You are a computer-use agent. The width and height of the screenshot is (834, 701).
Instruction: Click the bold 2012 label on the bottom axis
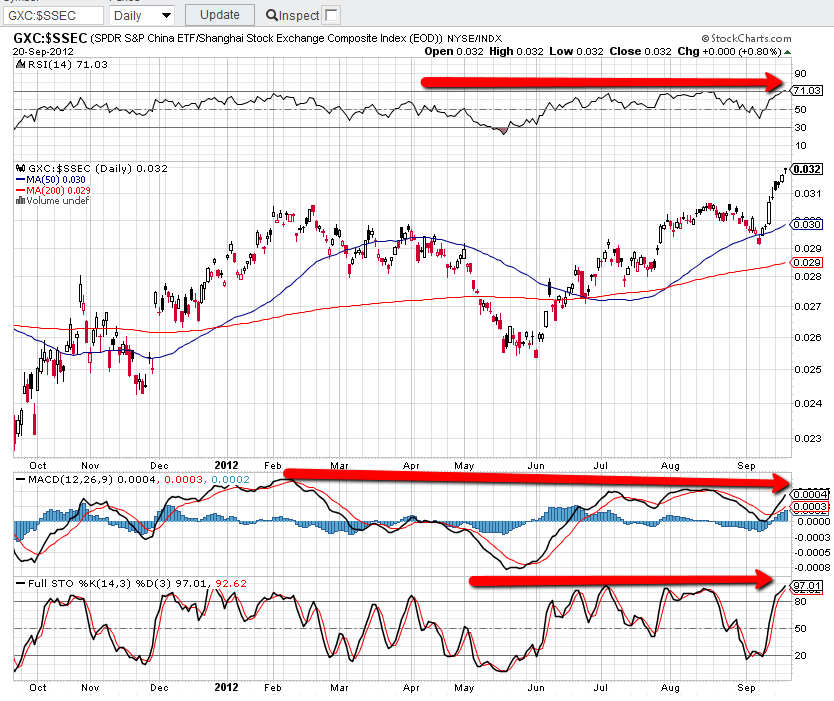pos(227,687)
